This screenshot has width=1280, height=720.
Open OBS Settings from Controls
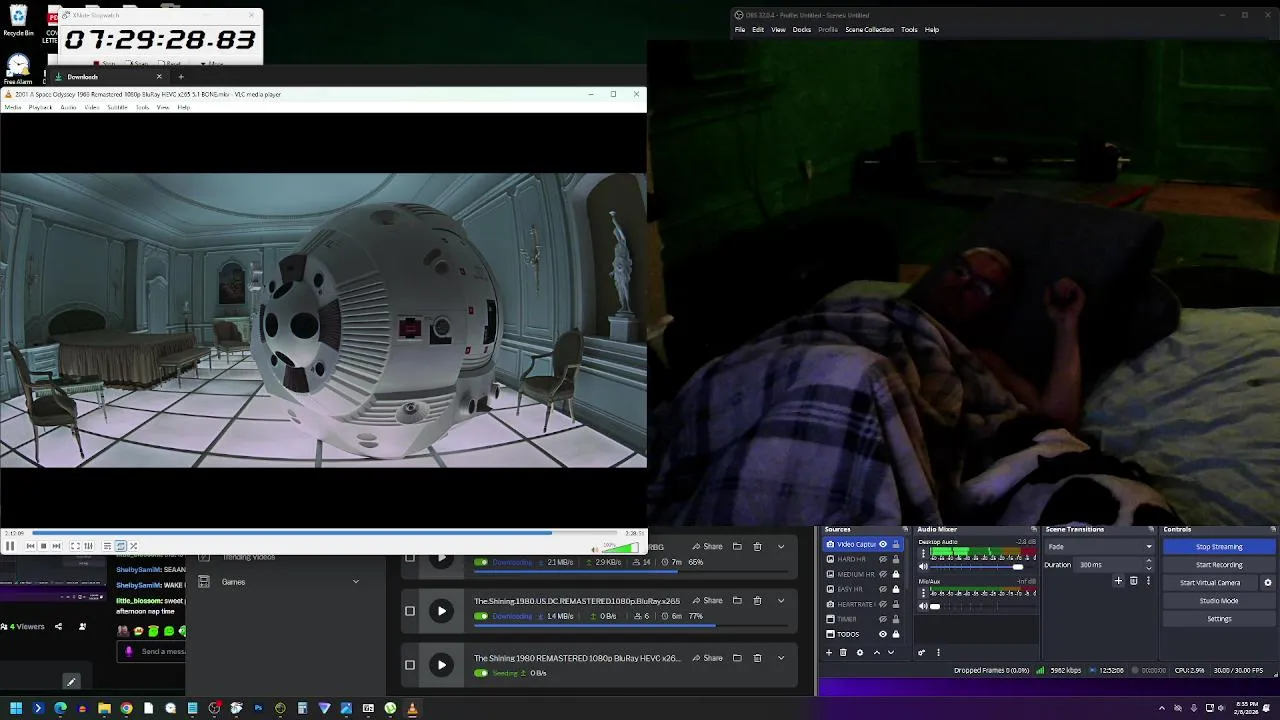pos(1219,619)
